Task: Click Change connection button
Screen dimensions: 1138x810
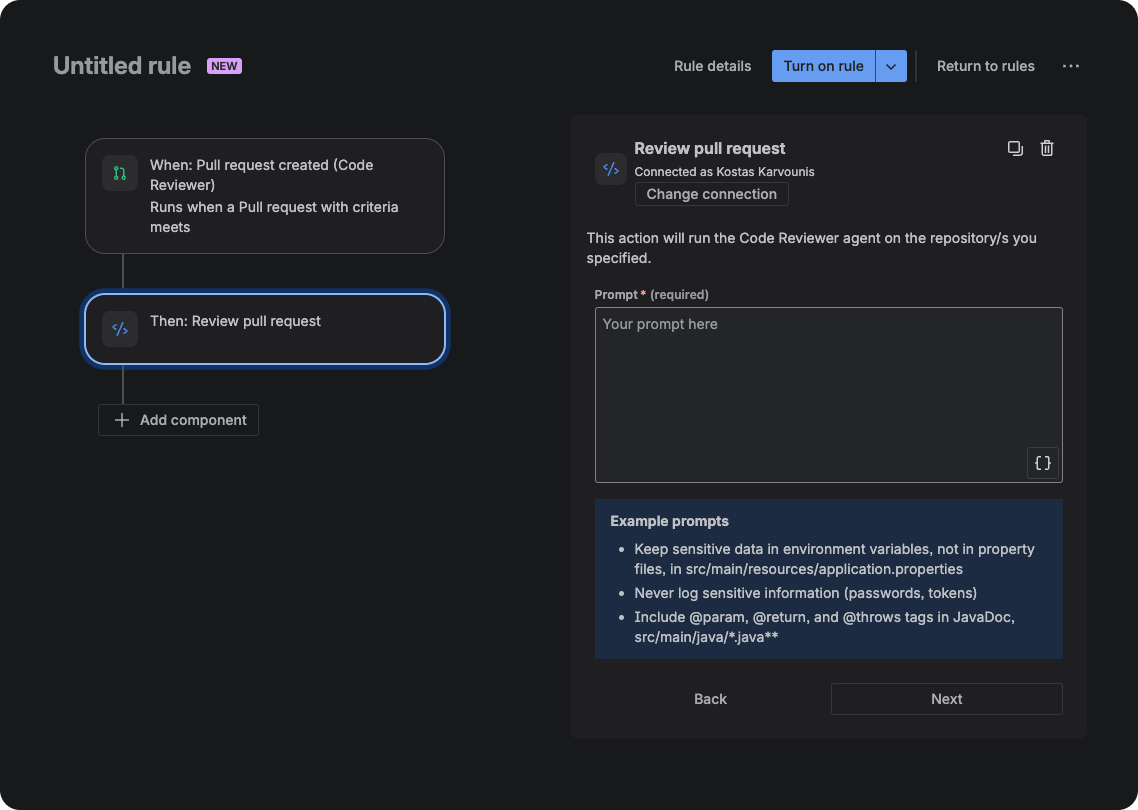Action: tap(711, 194)
